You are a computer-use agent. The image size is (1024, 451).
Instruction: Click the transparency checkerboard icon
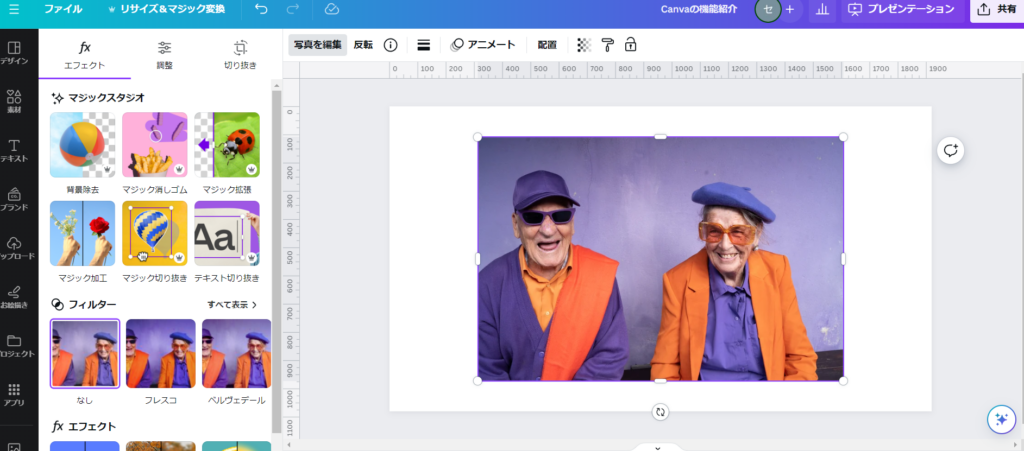[x=584, y=45]
